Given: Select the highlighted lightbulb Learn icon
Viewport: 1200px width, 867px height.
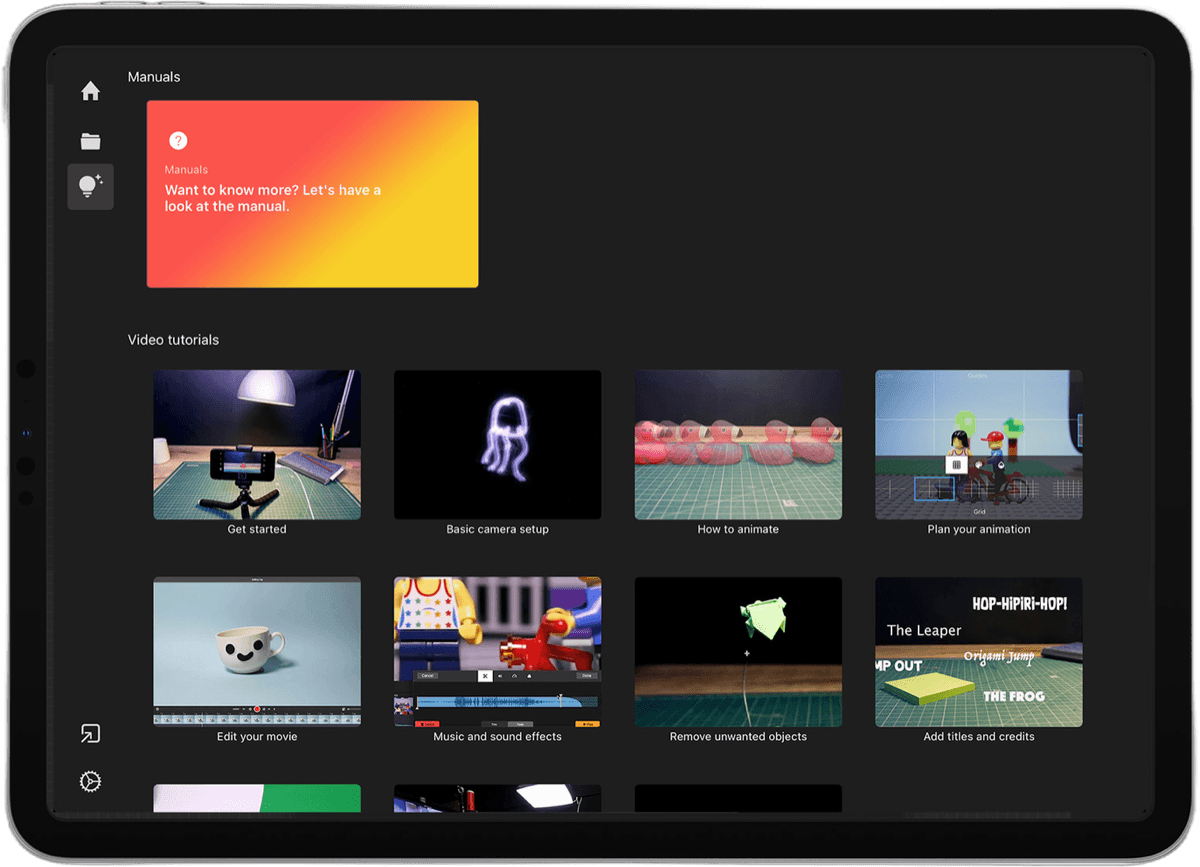Looking at the screenshot, I should coord(90,186).
